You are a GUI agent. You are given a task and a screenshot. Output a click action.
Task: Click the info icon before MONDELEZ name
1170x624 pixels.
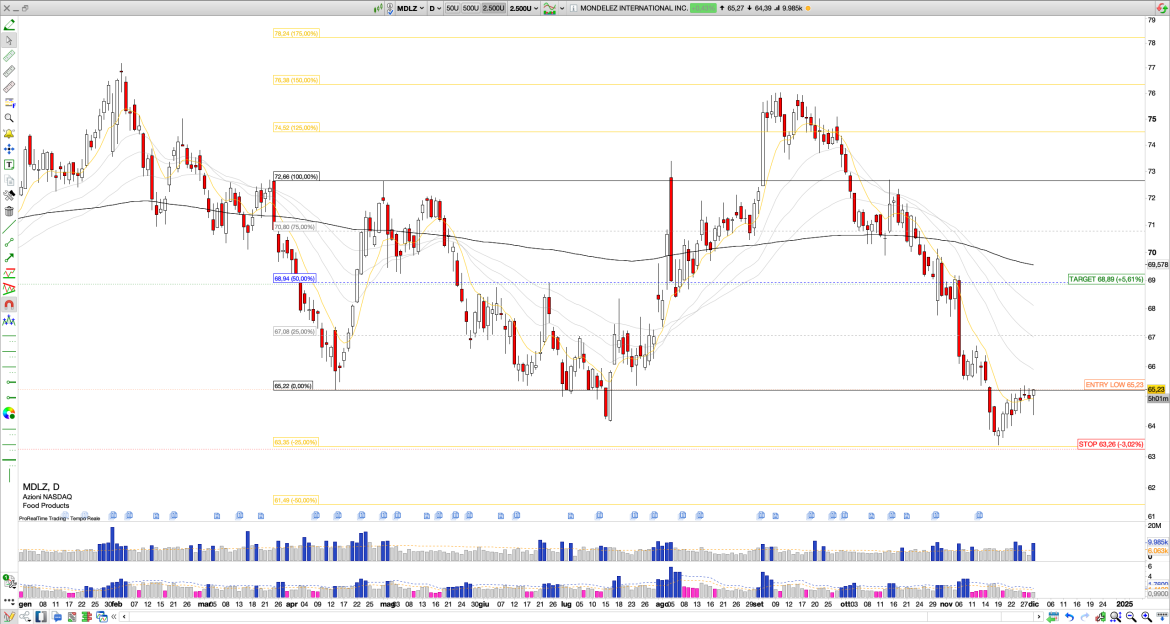click(x=573, y=8)
